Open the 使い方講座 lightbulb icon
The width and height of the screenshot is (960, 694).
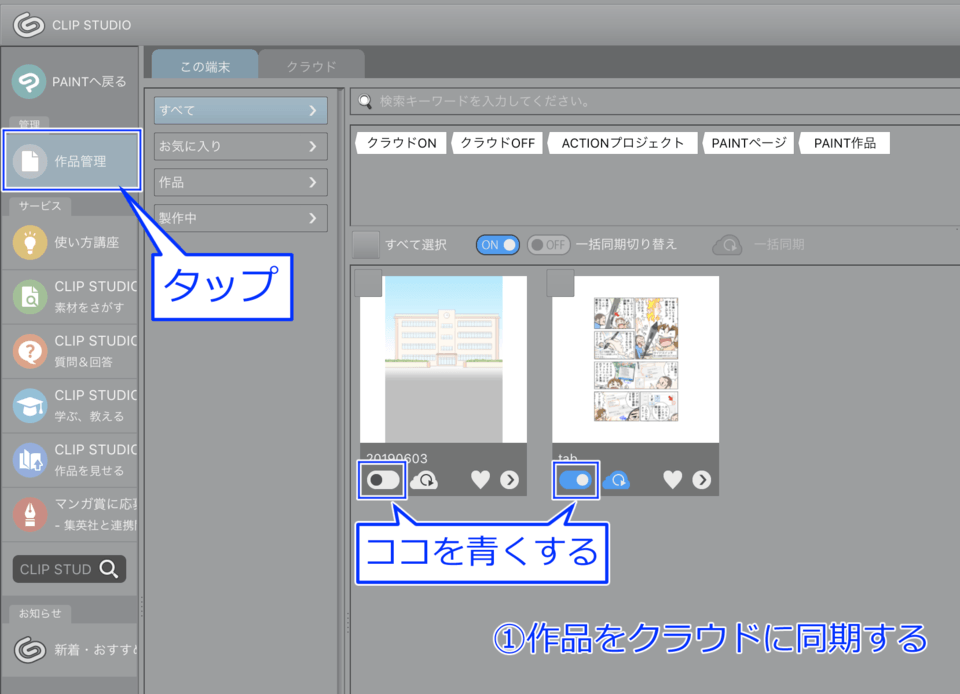coord(31,242)
